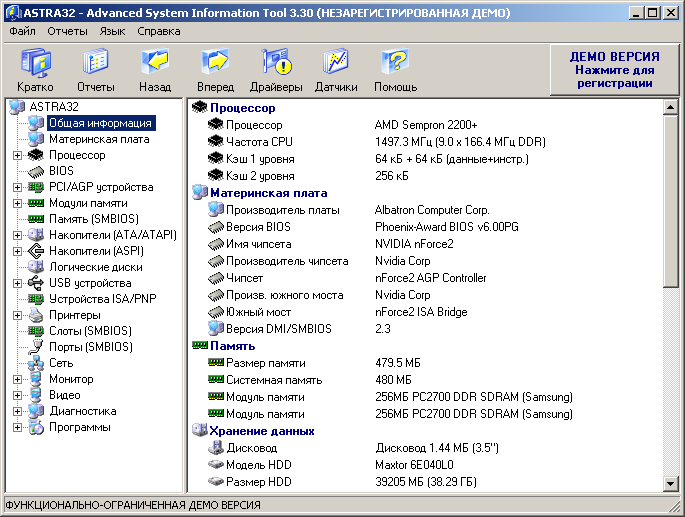The image size is (685, 517).
Task: Click the drive icon beside Модель HDD
Action: pos(215,465)
